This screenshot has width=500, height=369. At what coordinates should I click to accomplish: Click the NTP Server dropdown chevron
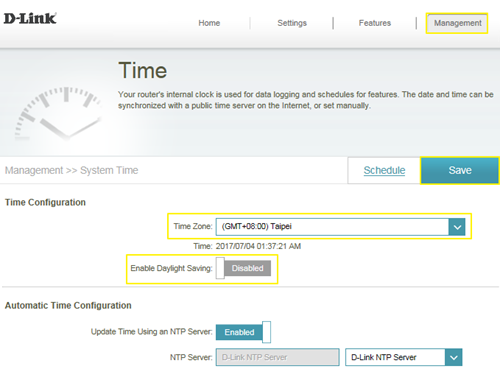(x=454, y=357)
